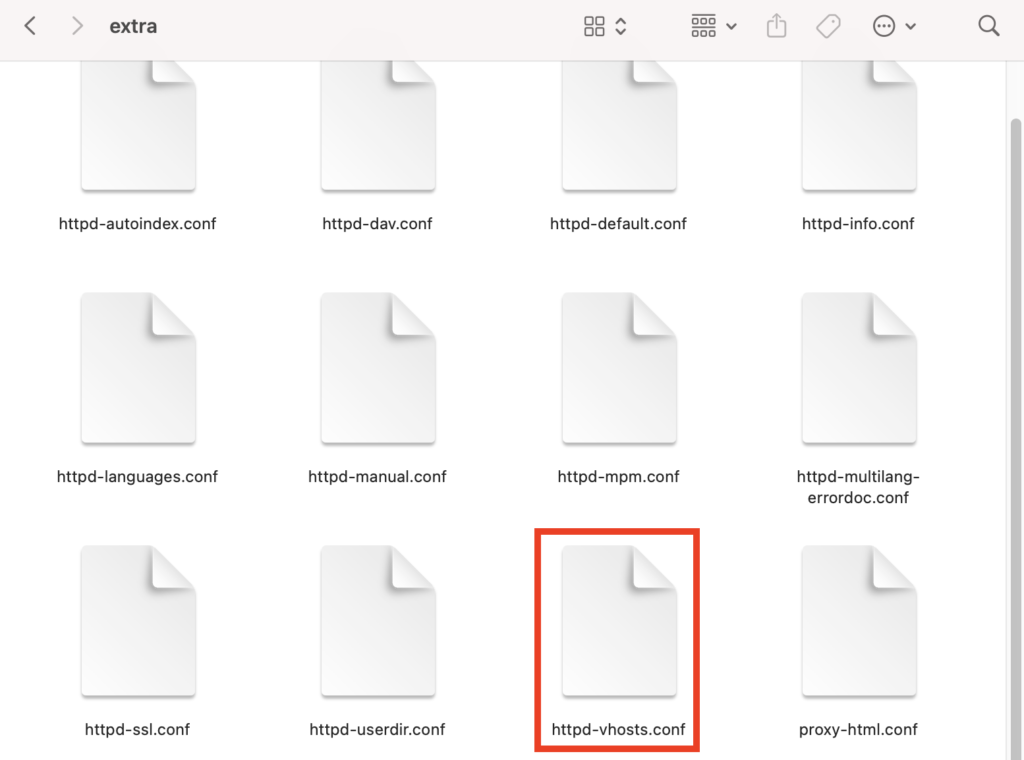
Task: Click the back navigation arrow
Action: [30, 27]
